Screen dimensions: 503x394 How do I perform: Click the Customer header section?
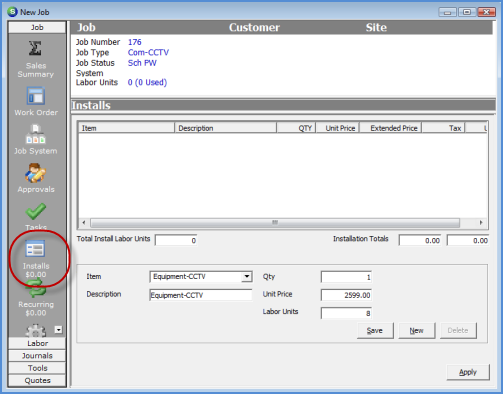(254, 27)
